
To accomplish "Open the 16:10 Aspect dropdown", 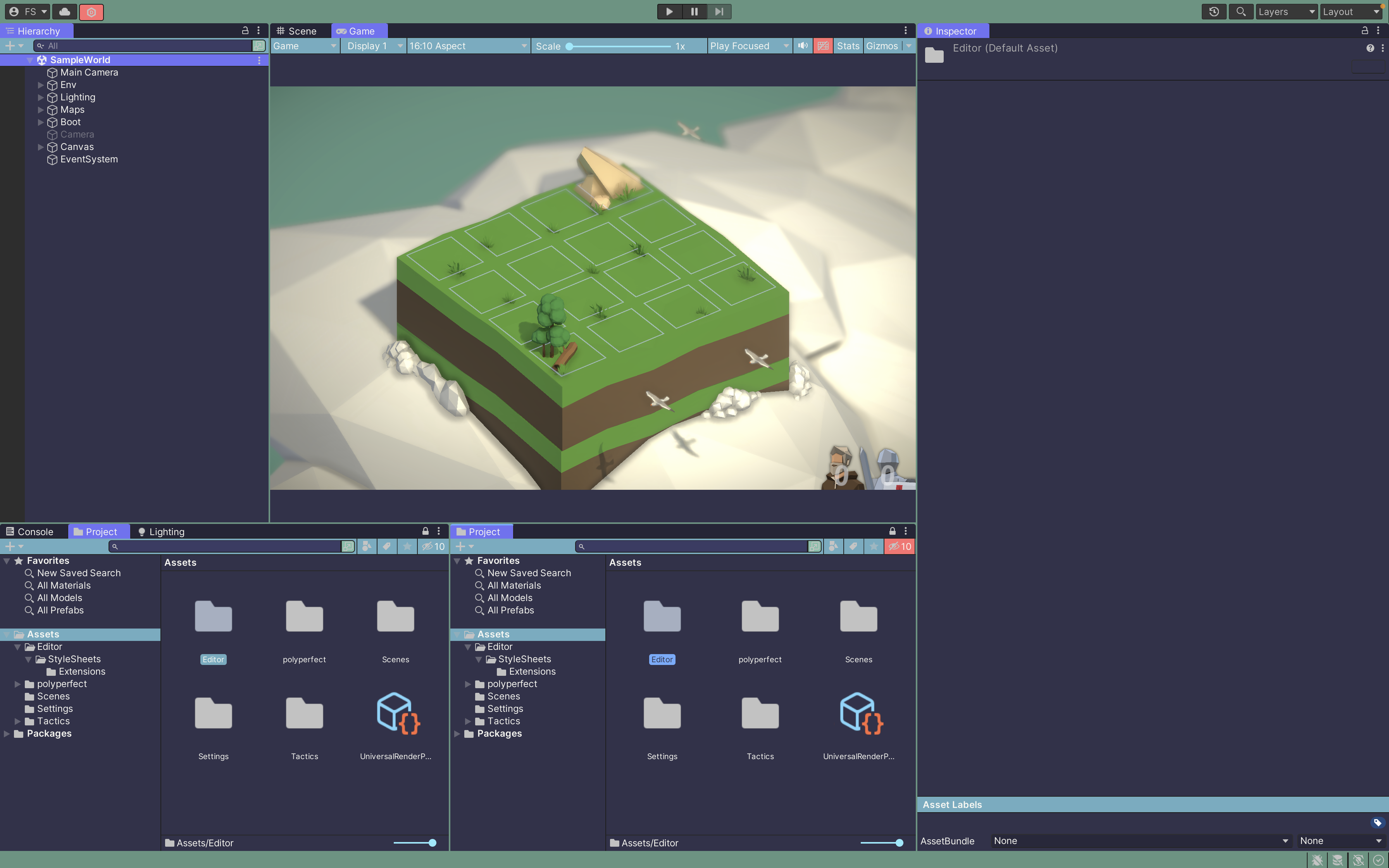I will pos(467,46).
